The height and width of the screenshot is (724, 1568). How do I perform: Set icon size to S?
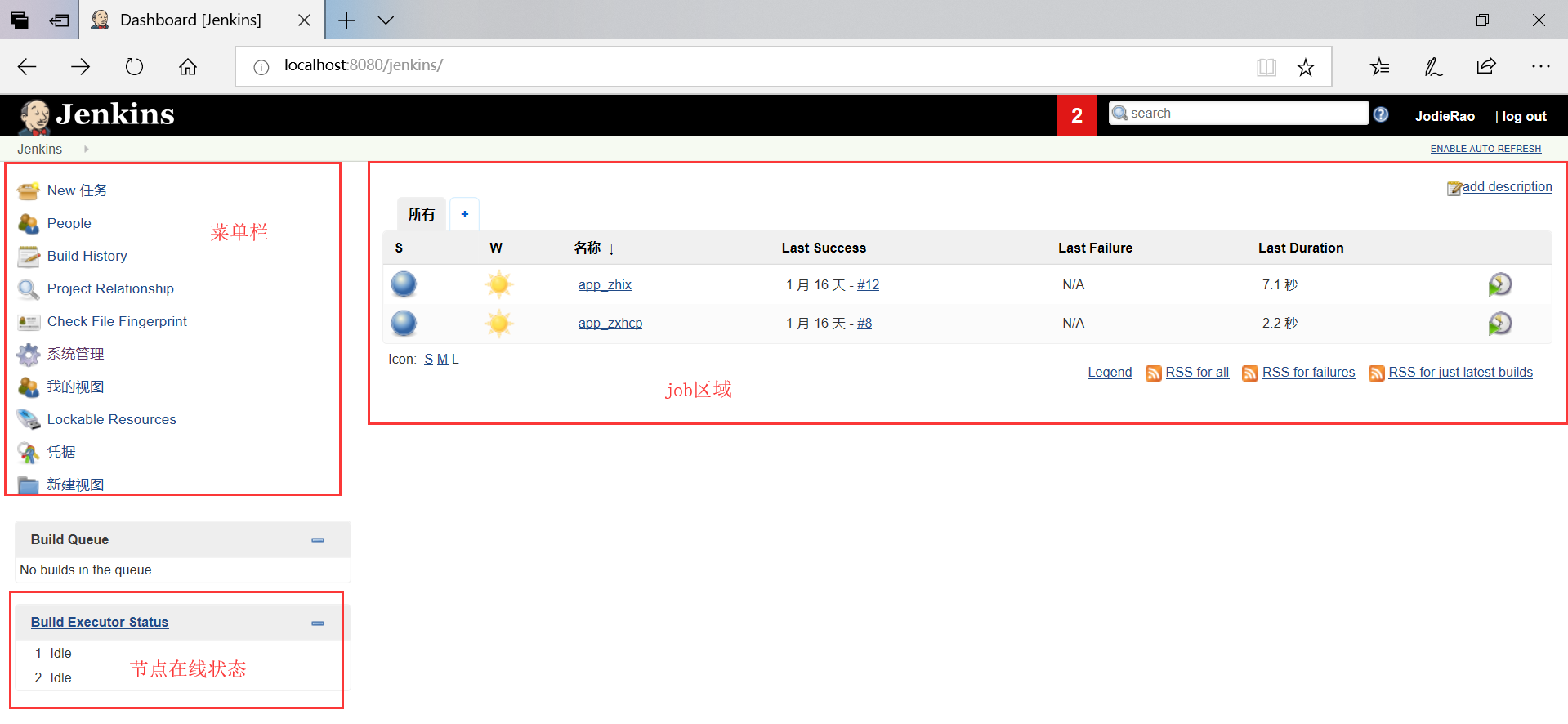coord(428,360)
